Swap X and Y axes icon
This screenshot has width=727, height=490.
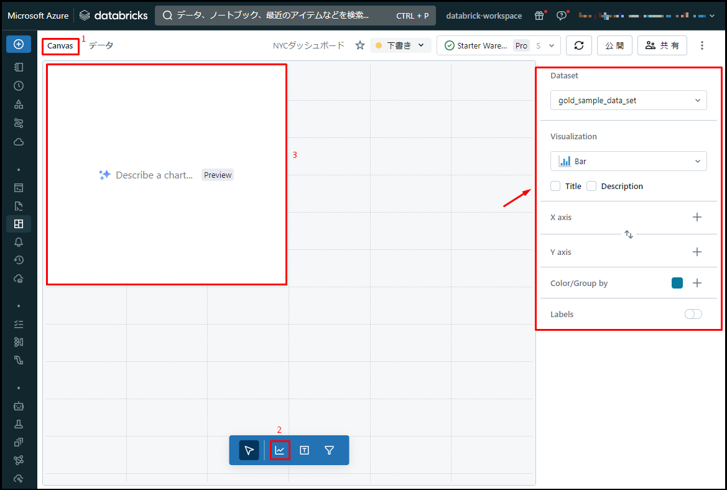pos(628,235)
